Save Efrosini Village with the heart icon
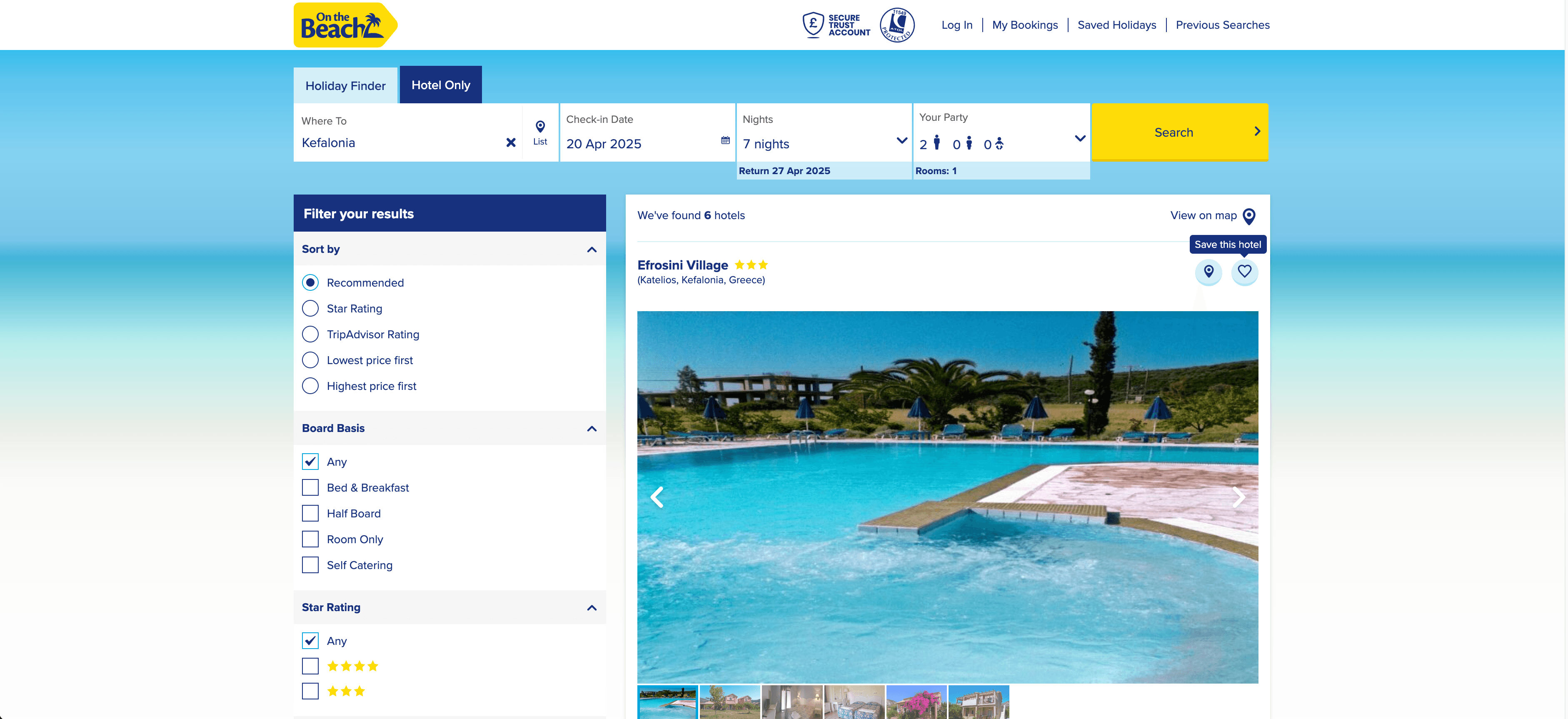The image size is (1568, 719). [1244, 272]
